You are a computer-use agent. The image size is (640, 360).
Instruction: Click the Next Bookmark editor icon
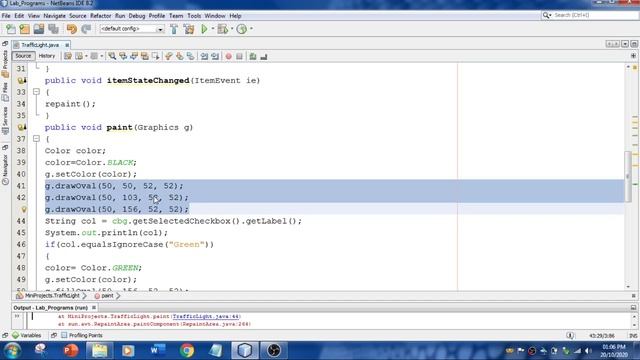pos(180,56)
